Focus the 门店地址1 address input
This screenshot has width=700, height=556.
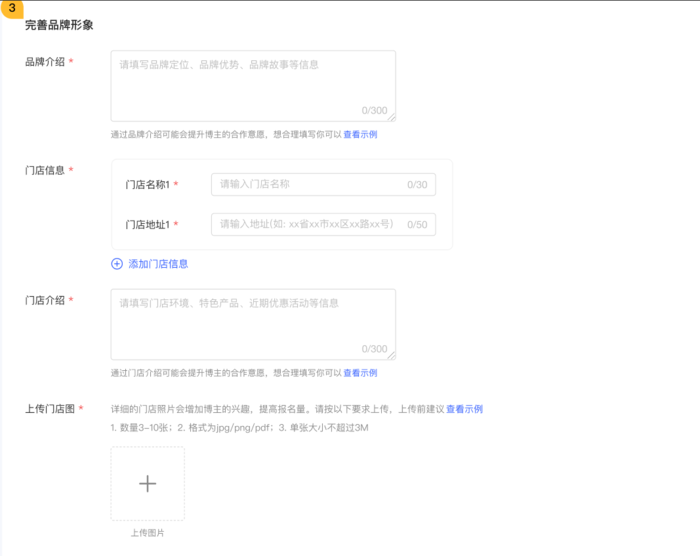pos(305,224)
